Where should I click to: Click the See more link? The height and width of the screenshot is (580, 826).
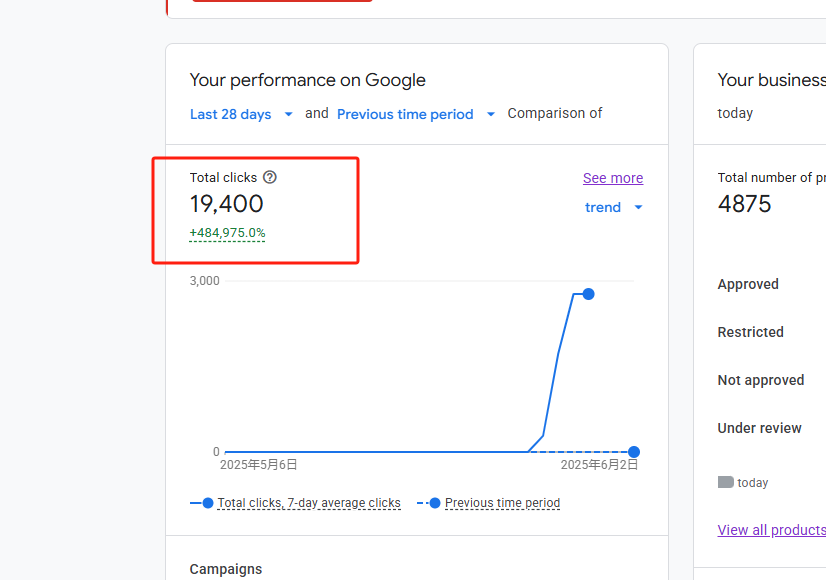click(612, 178)
